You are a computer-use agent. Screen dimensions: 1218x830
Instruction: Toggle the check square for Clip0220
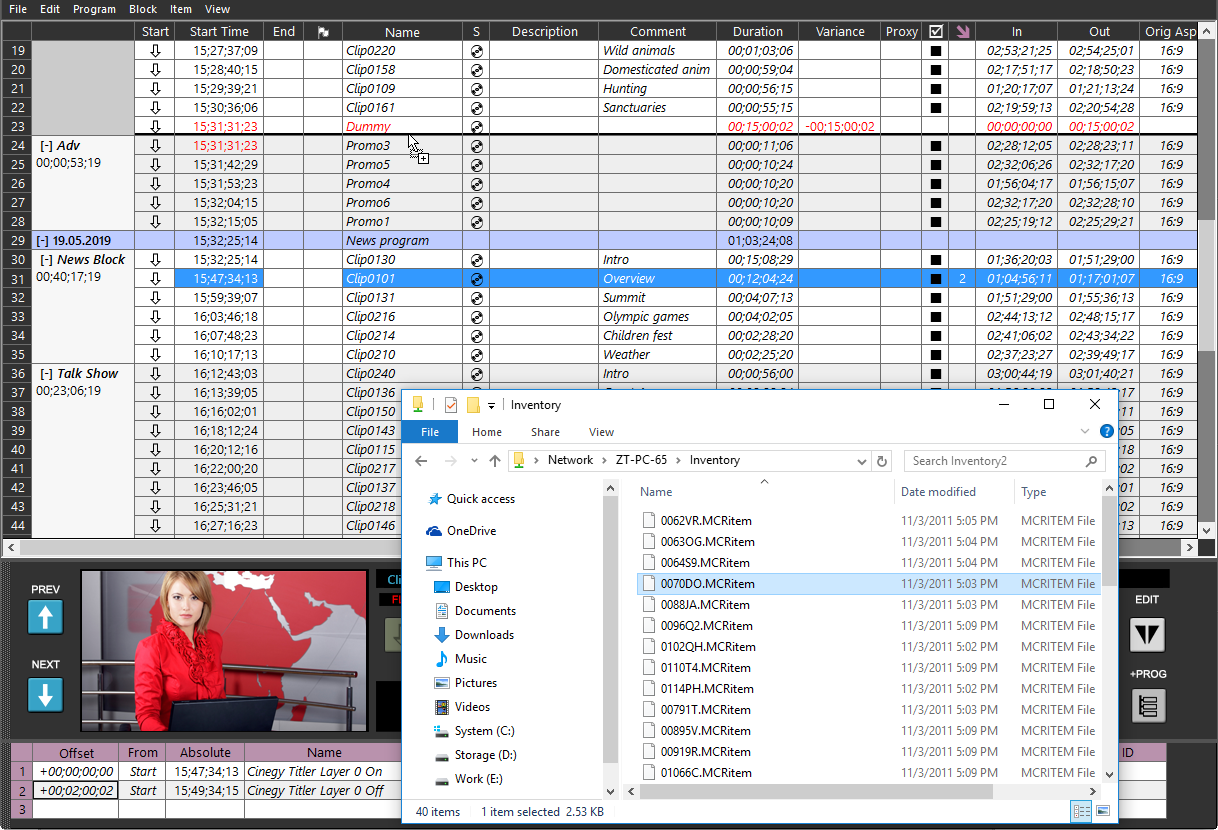point(936,51)
